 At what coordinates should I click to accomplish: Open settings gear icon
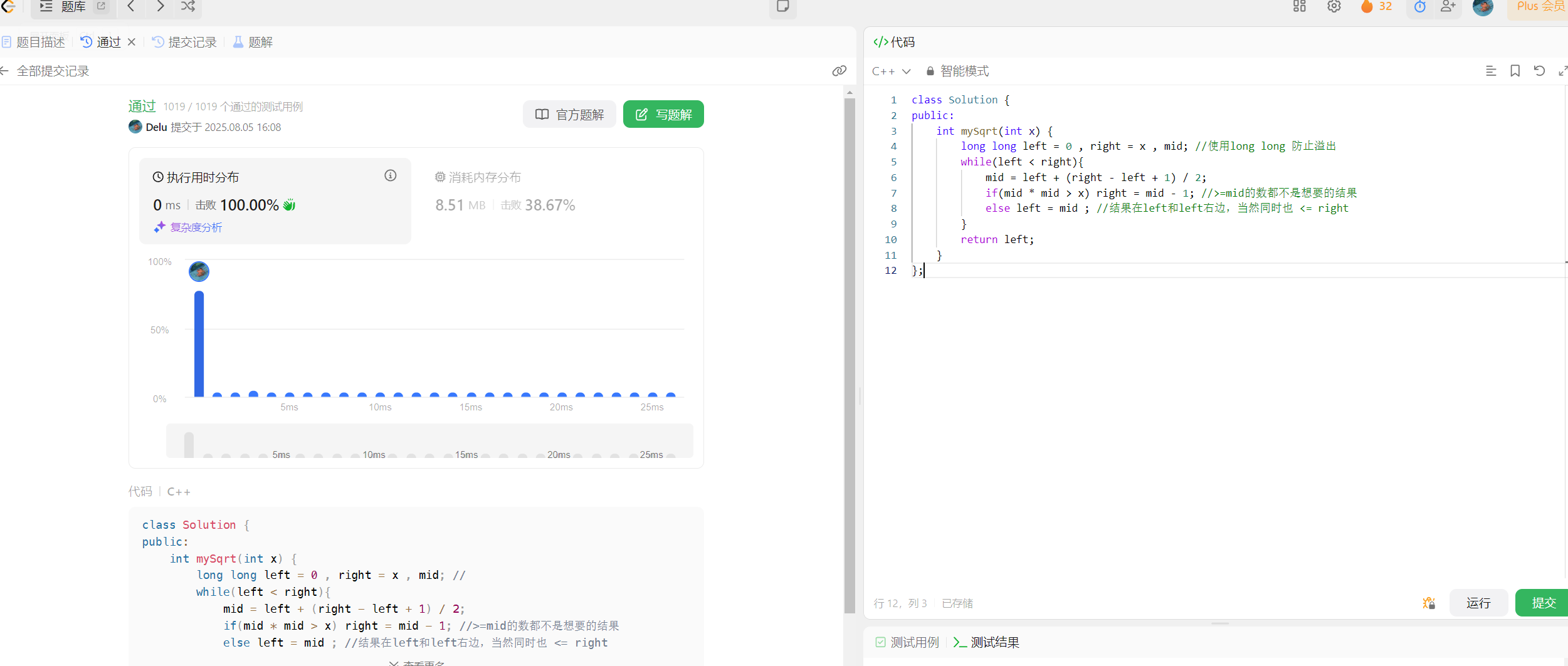point(1334,6)
